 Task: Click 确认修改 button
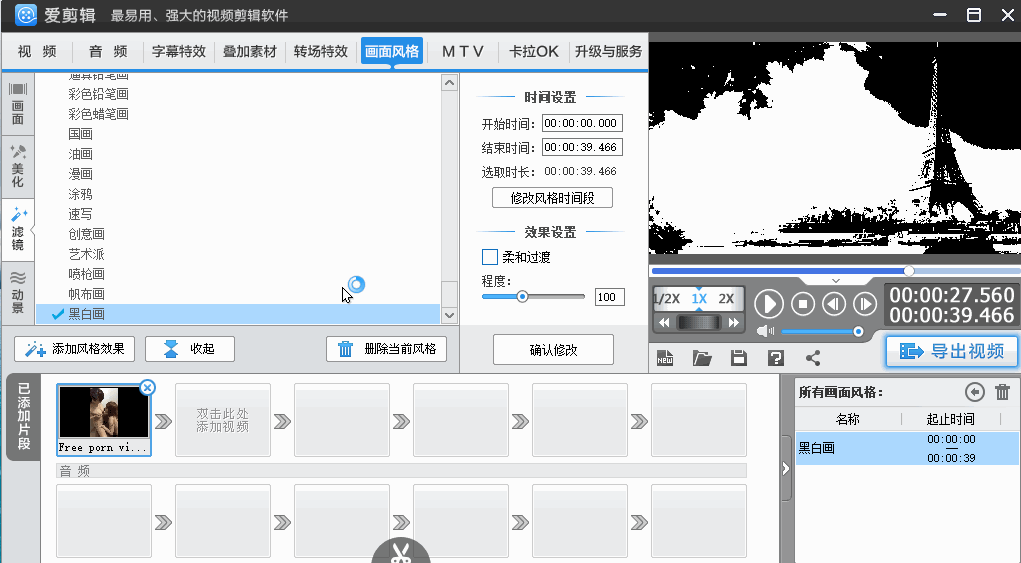click(x=553, y=350)
